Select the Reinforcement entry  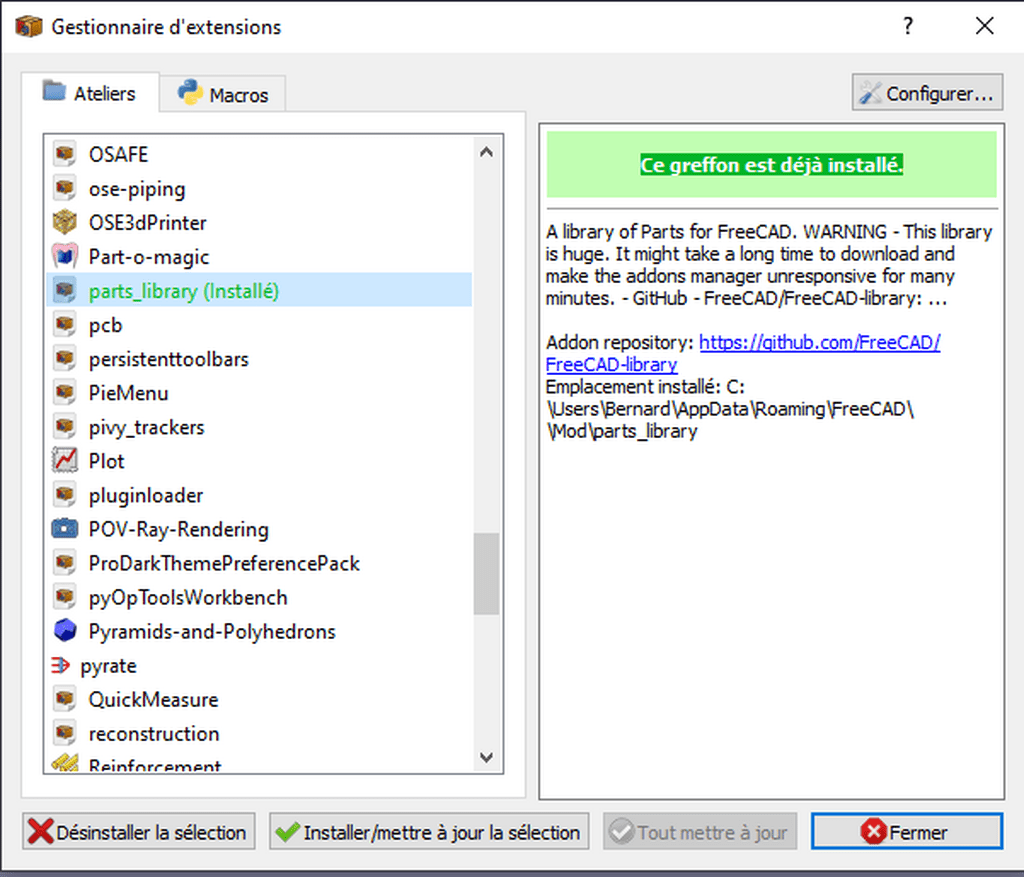(x=259, y=762)
